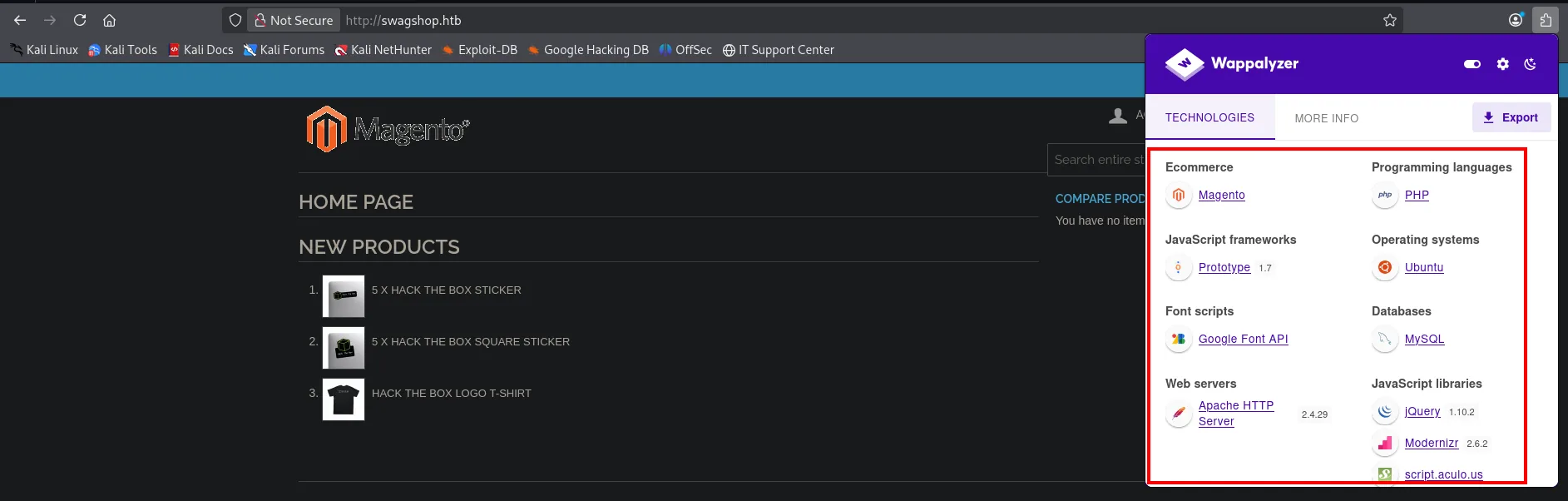Open the extensions puzzle icon
The width and height of the screenshot is (1568, 501).
tap(1546, 20)
